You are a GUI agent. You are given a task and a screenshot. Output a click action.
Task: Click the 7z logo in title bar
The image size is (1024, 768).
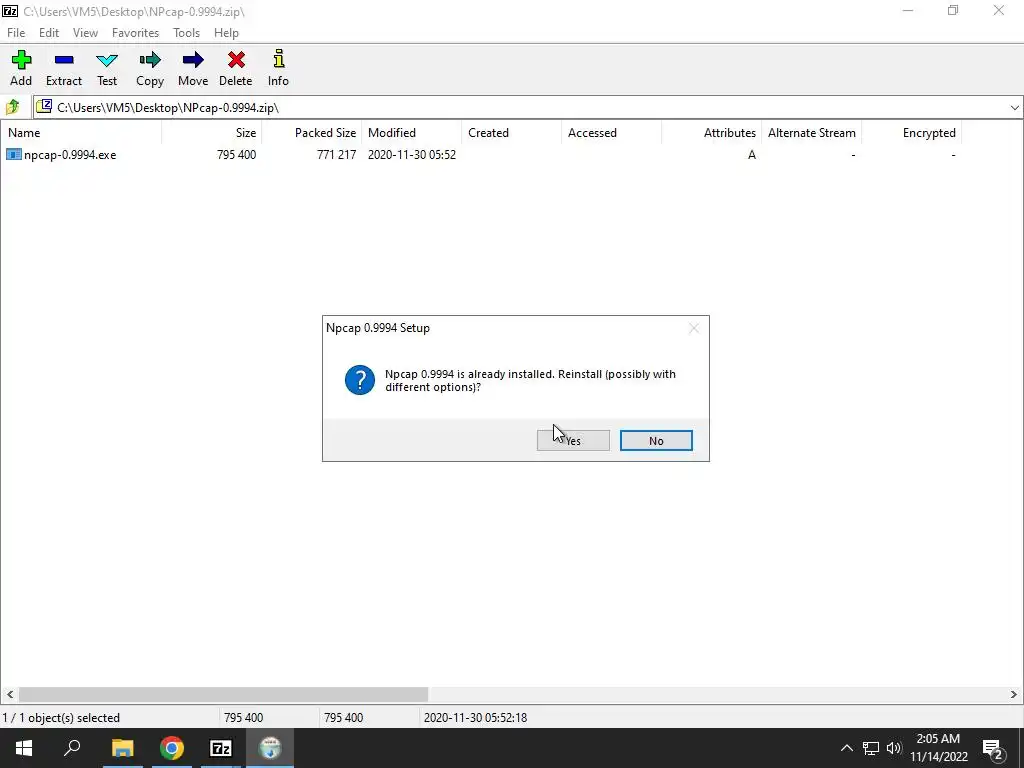tap(10, 11)
